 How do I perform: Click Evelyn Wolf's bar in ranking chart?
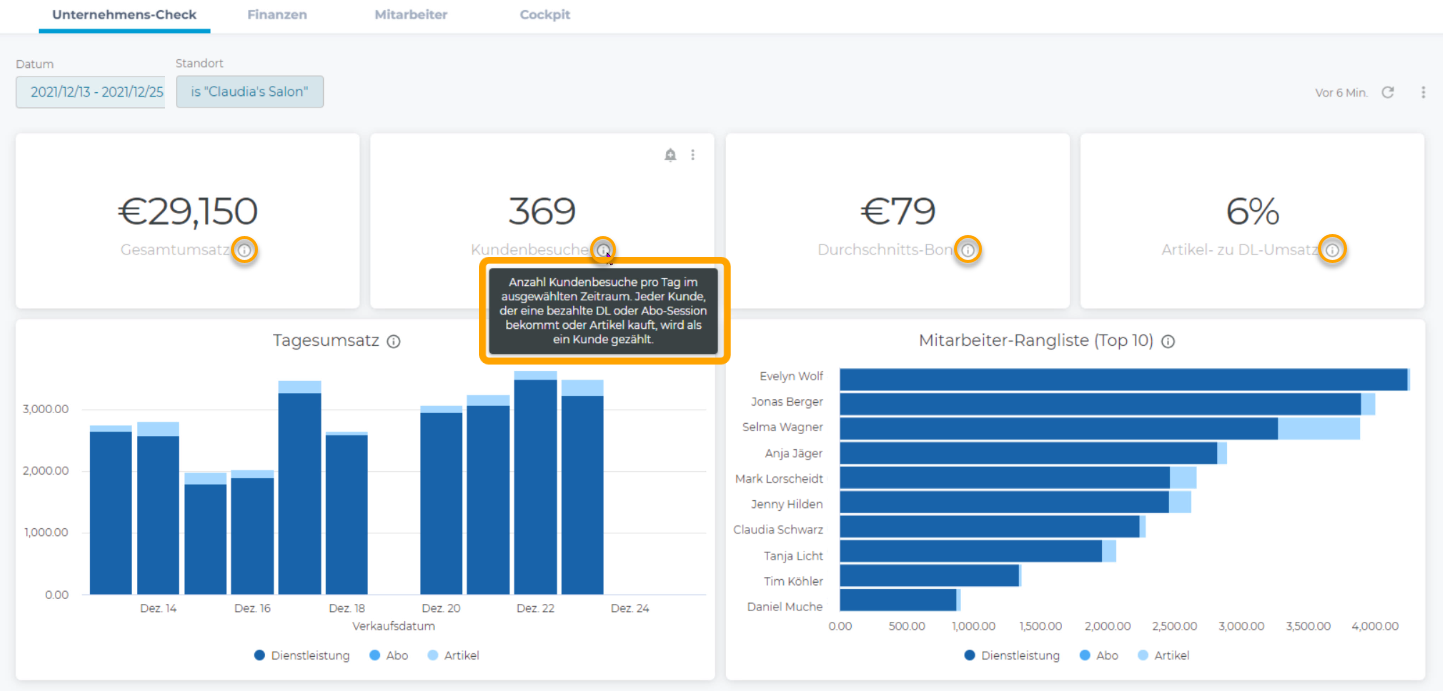[x=1122, y=379]
